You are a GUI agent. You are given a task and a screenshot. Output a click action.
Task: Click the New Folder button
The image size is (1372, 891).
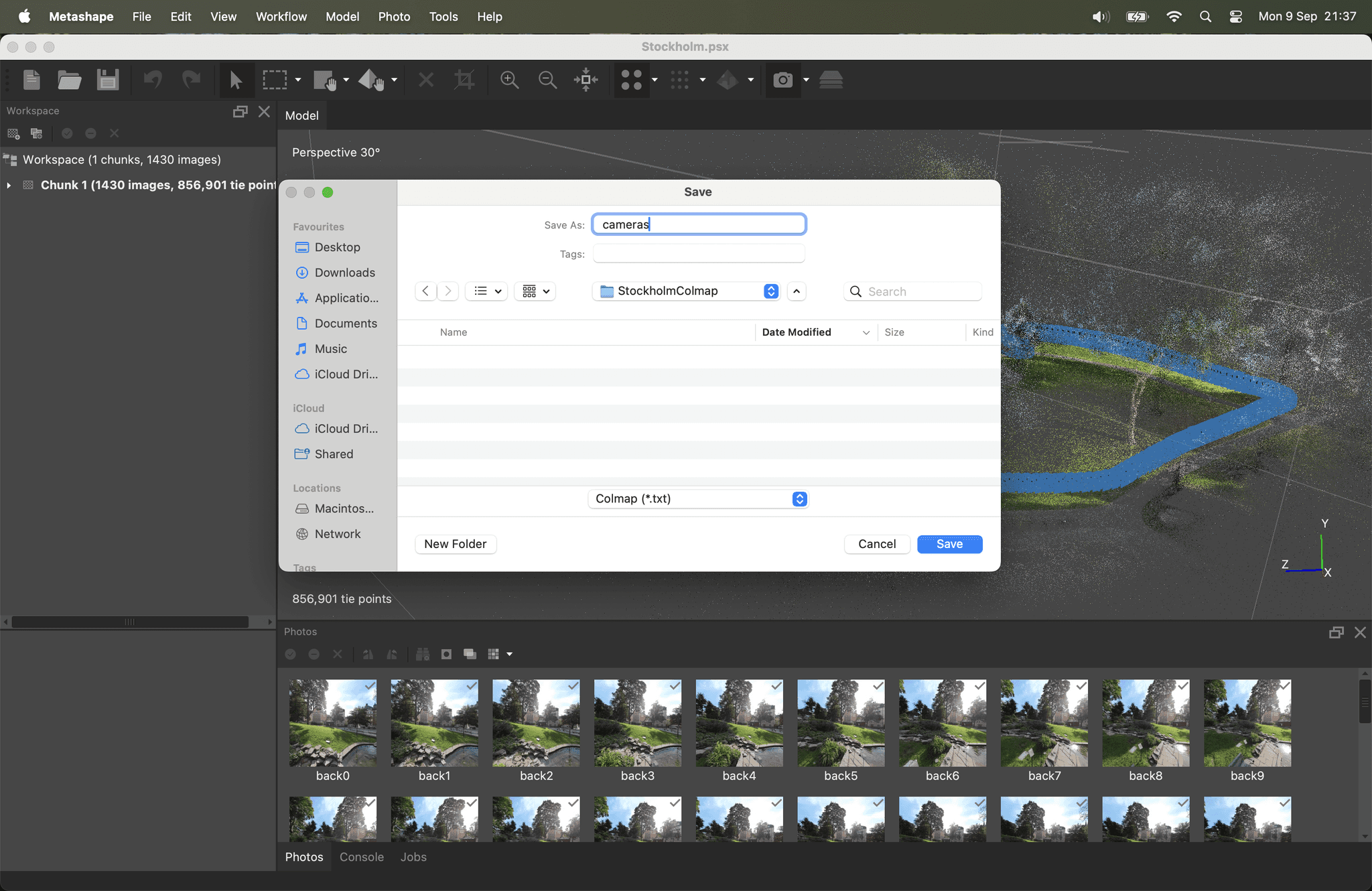point(455,544)
